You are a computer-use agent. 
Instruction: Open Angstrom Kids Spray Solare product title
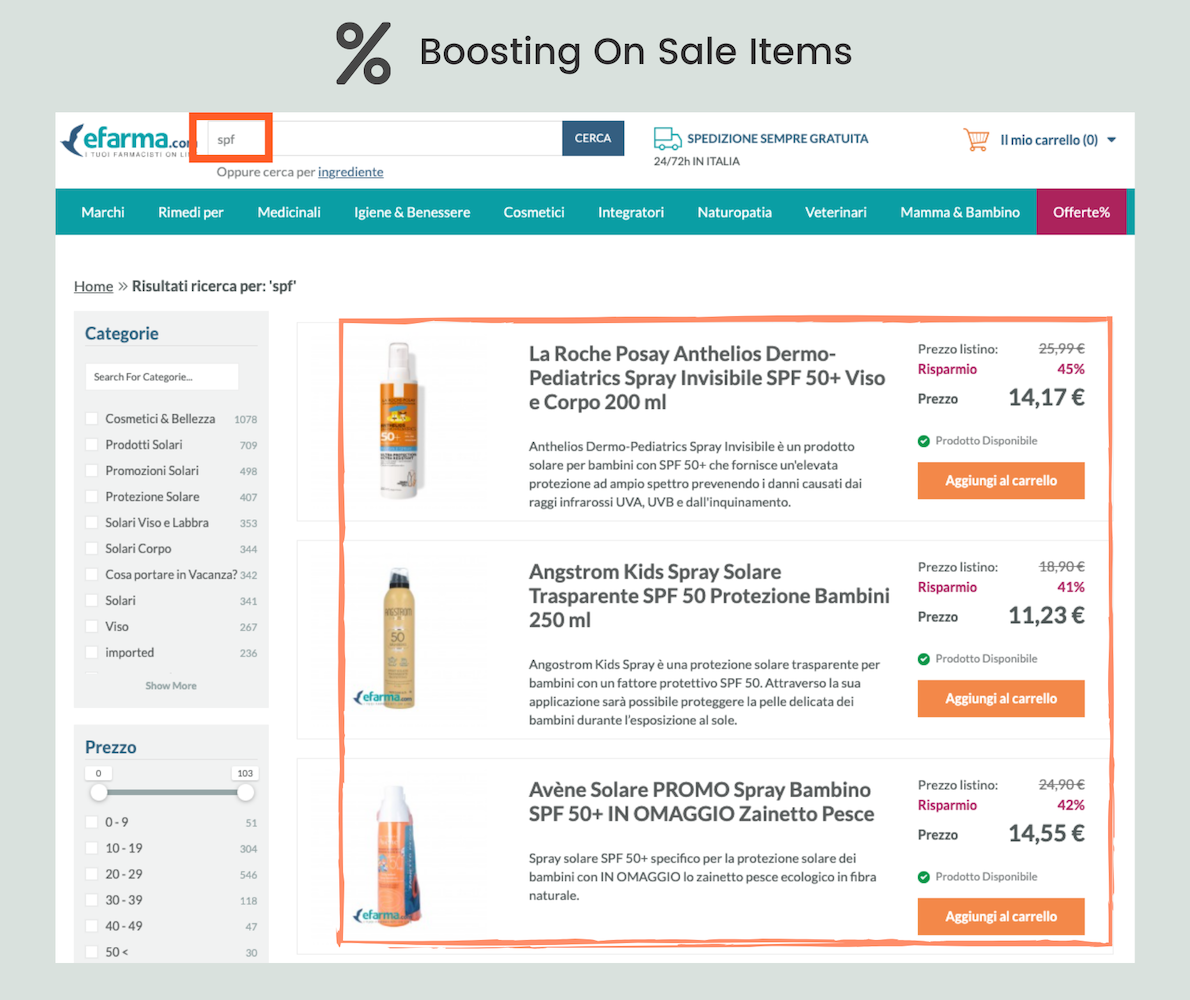(x=709, y=596)
